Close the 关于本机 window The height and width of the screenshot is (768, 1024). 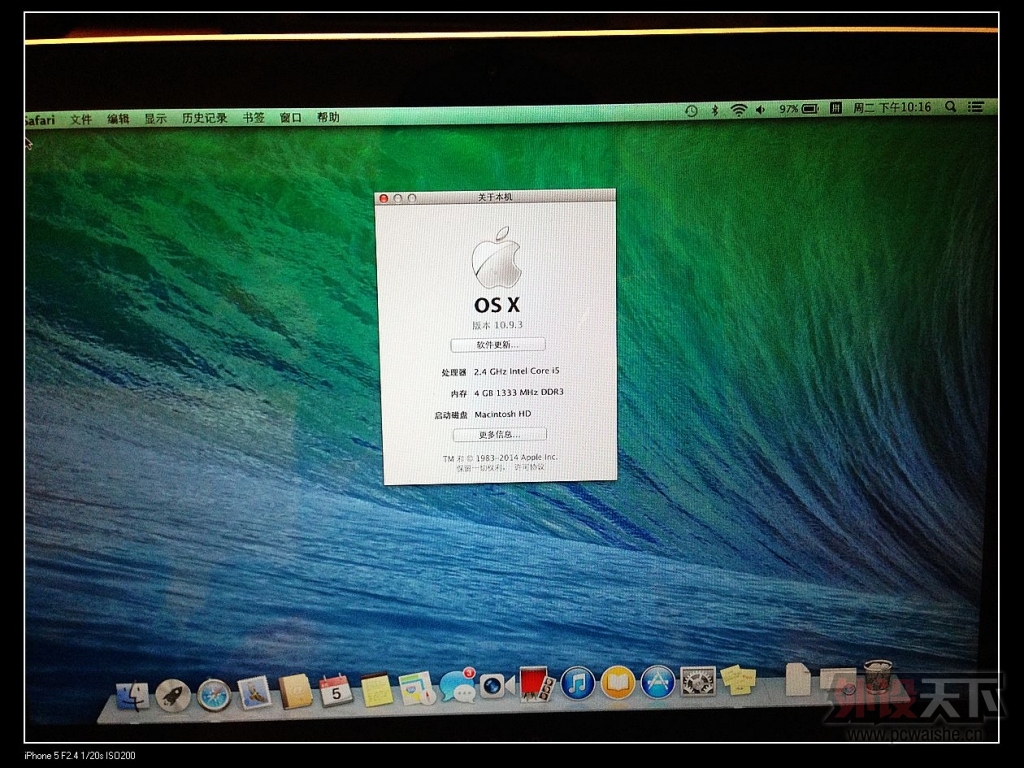(x=384, y=199)
